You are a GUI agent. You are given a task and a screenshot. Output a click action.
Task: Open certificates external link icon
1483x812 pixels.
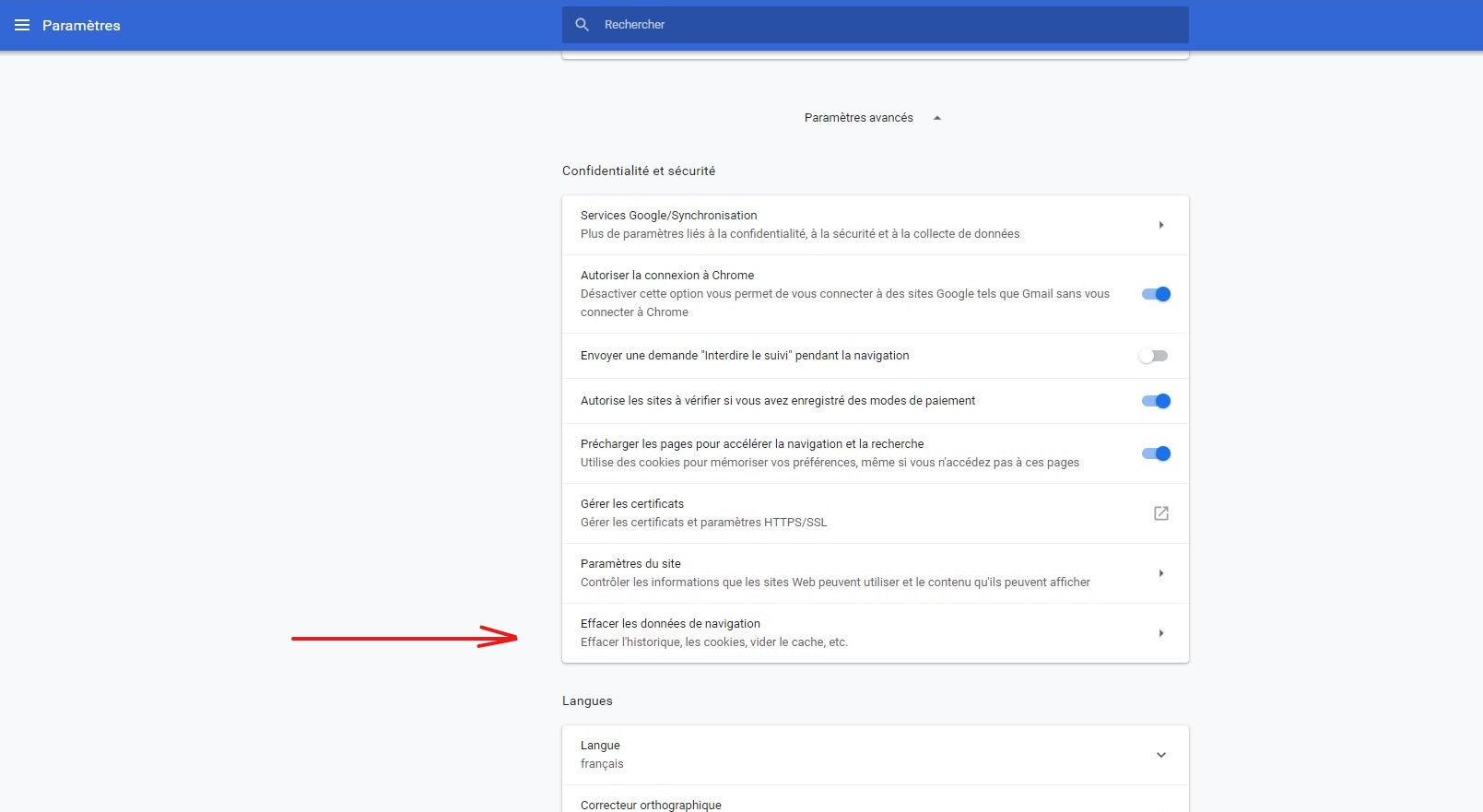click(x=1161, y=513)
